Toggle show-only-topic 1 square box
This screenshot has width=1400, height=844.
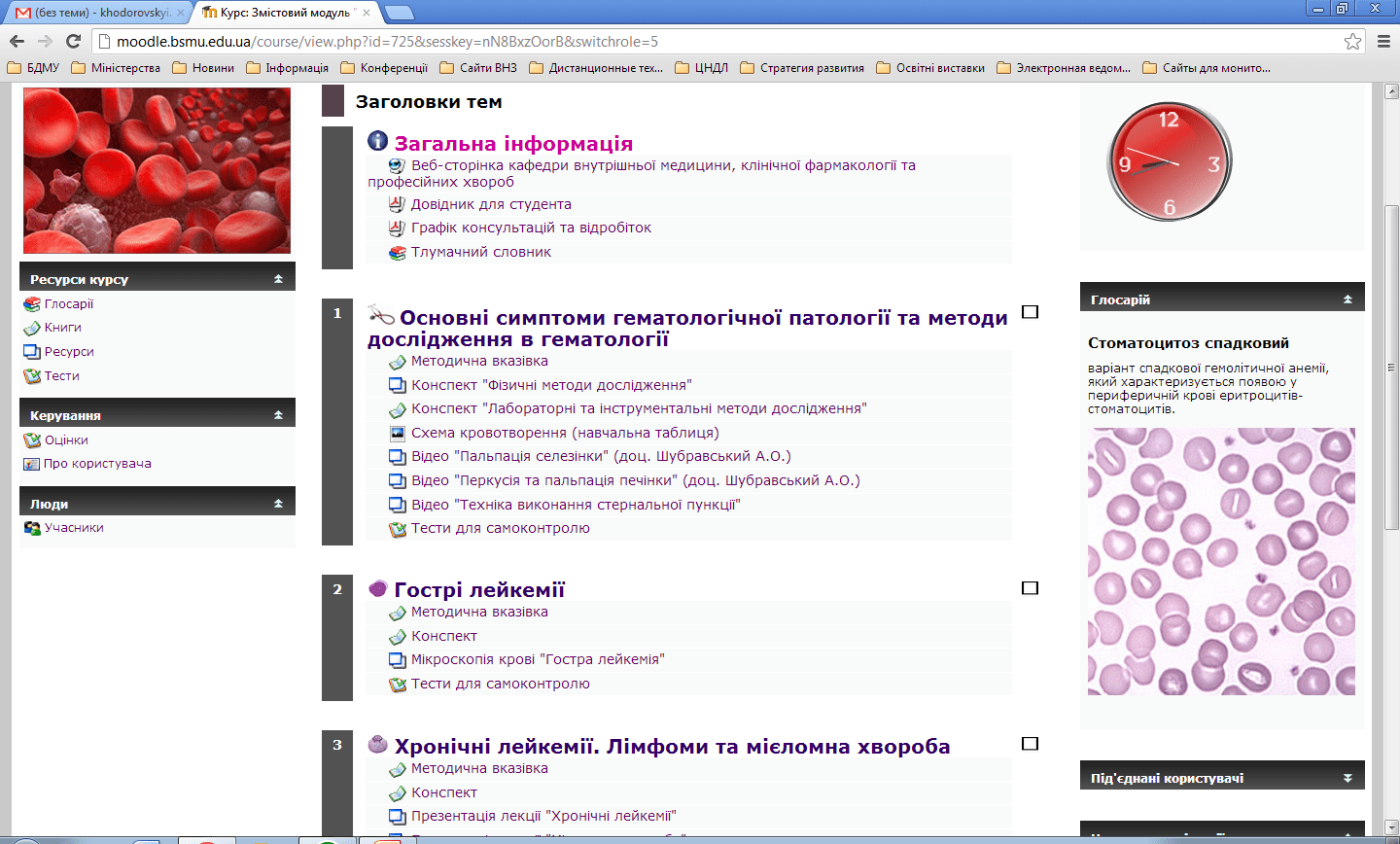coord(1031,312)
